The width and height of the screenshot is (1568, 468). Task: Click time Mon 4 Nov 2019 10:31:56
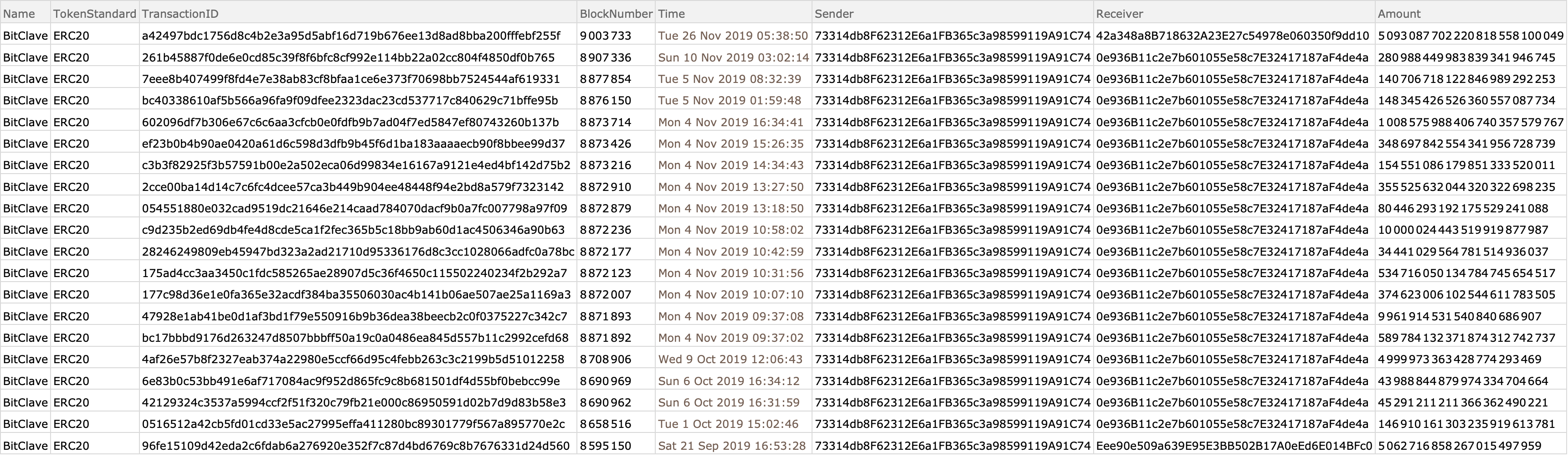pos(731,273)
